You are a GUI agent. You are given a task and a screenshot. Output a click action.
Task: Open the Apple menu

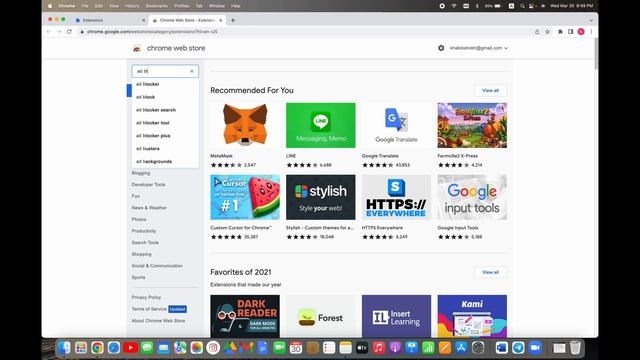50,6
